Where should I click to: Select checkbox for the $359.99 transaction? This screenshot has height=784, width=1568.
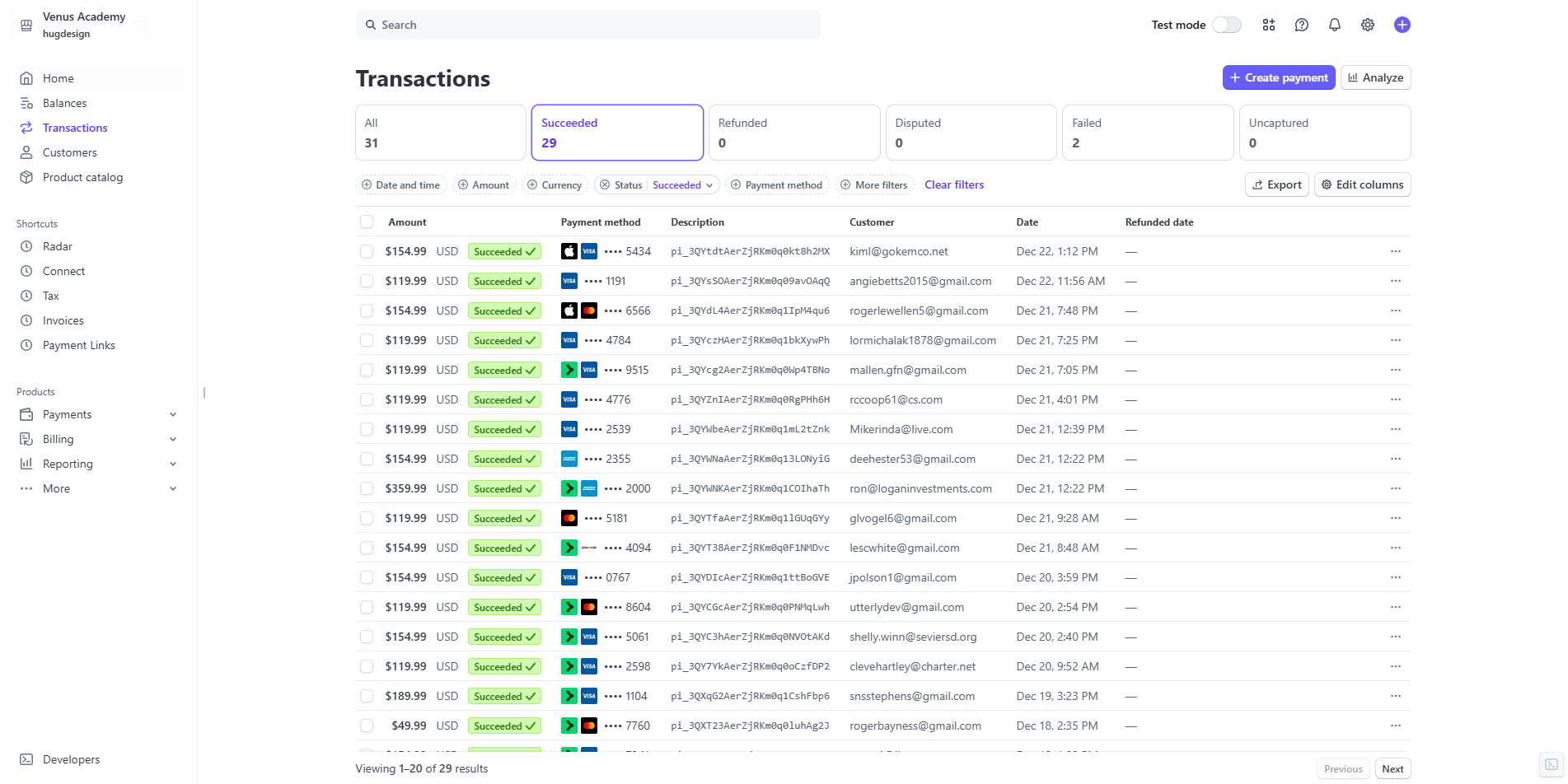367,488
